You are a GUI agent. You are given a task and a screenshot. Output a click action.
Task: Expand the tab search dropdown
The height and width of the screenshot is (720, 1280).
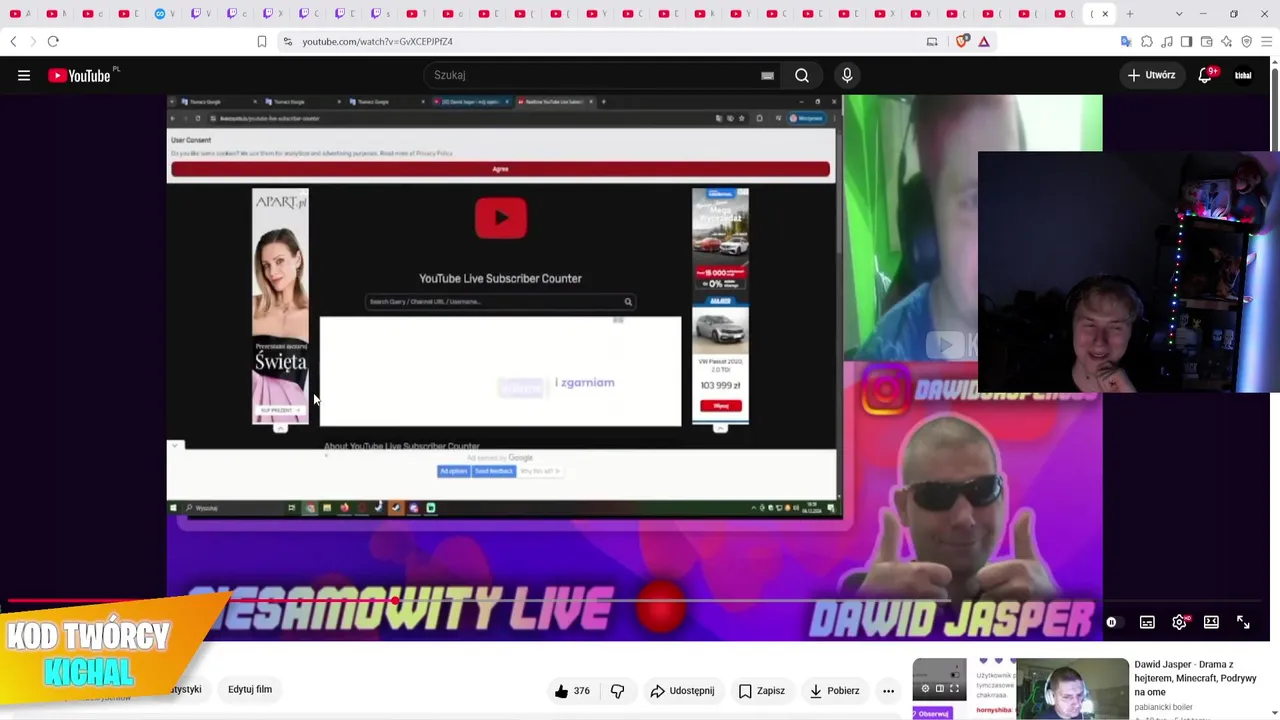tap(1179, 14)
